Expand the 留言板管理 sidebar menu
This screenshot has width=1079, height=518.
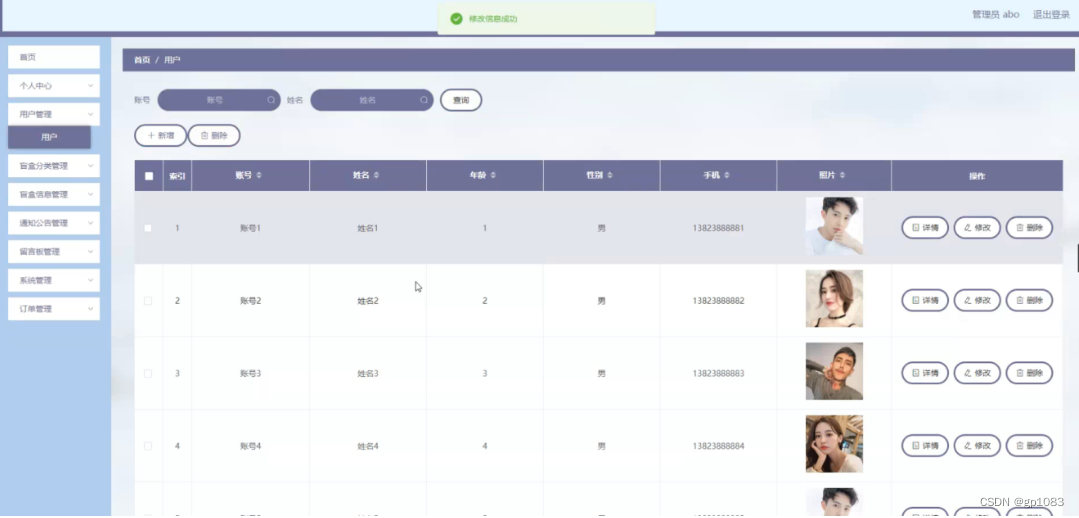pyautogui.click(x=54, y=252)
